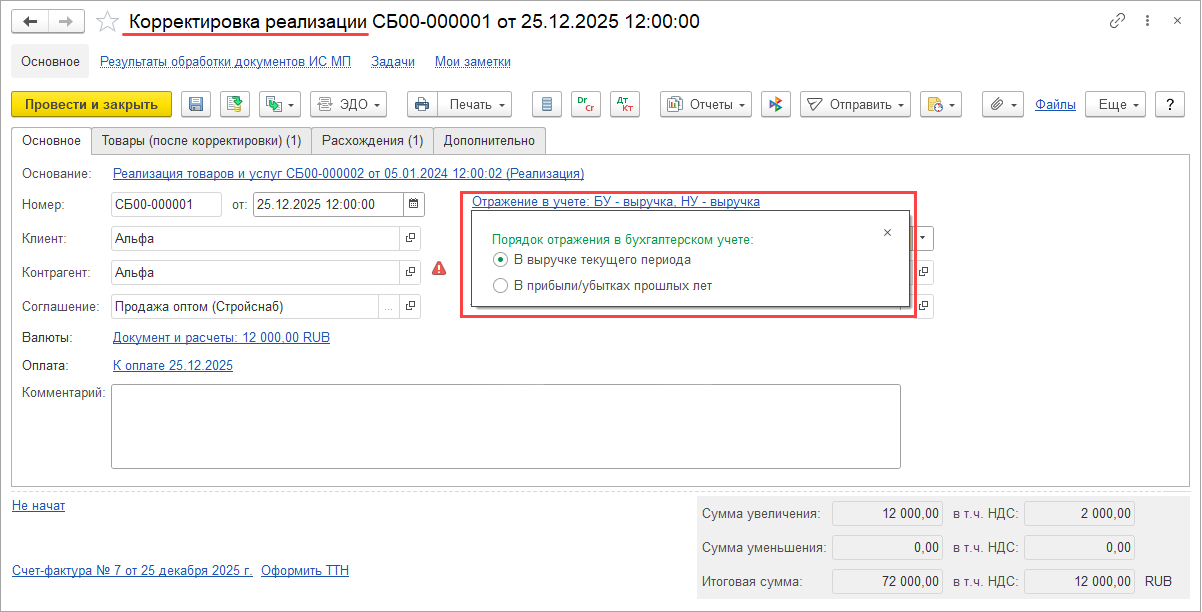Screen dimensions: 1202x612
Task: Click the Провести и закрыть button
Action: pyautogui.click(x=91, y=104)
